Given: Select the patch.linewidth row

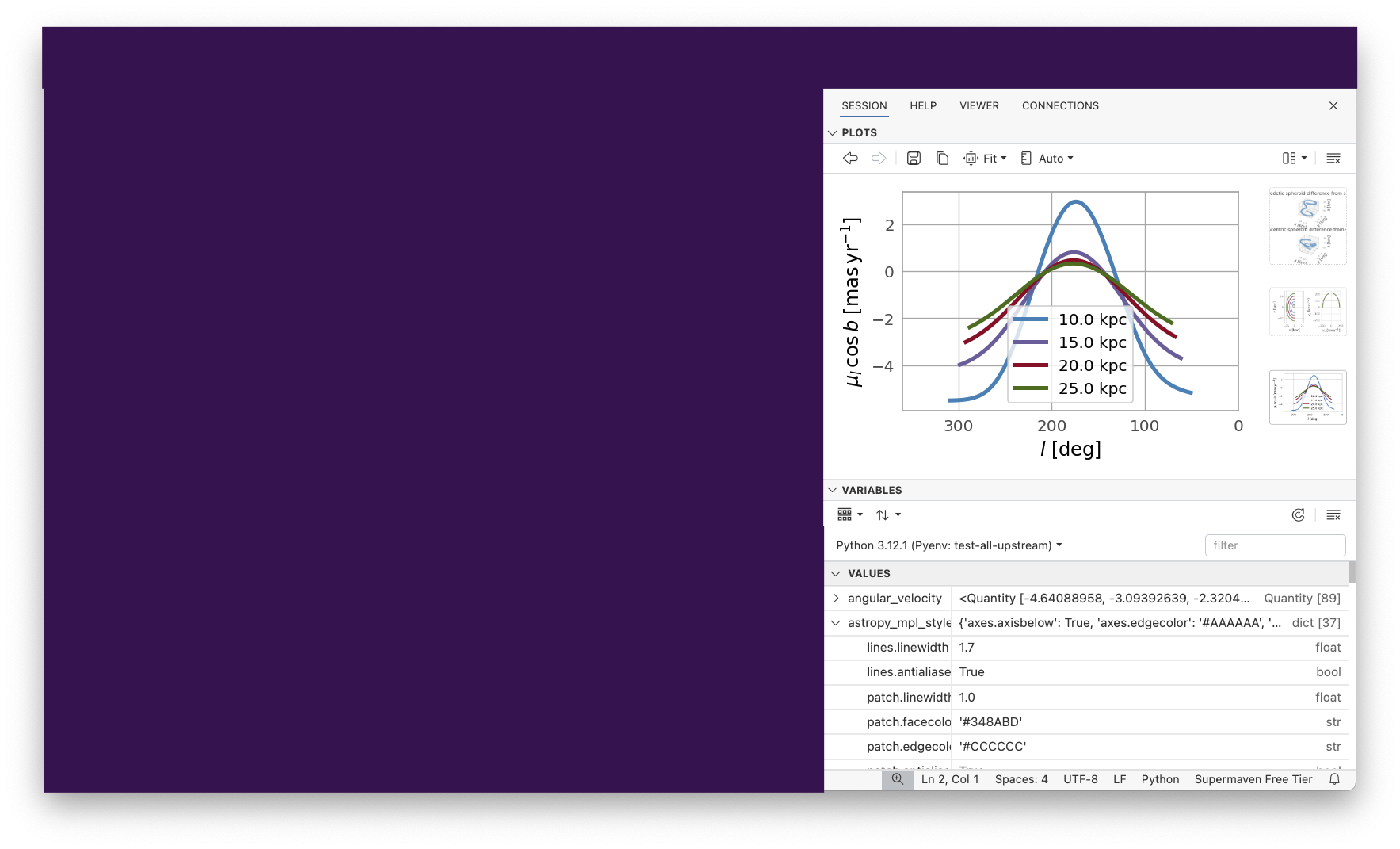Looking at the screenshot, I should 1086,698.
